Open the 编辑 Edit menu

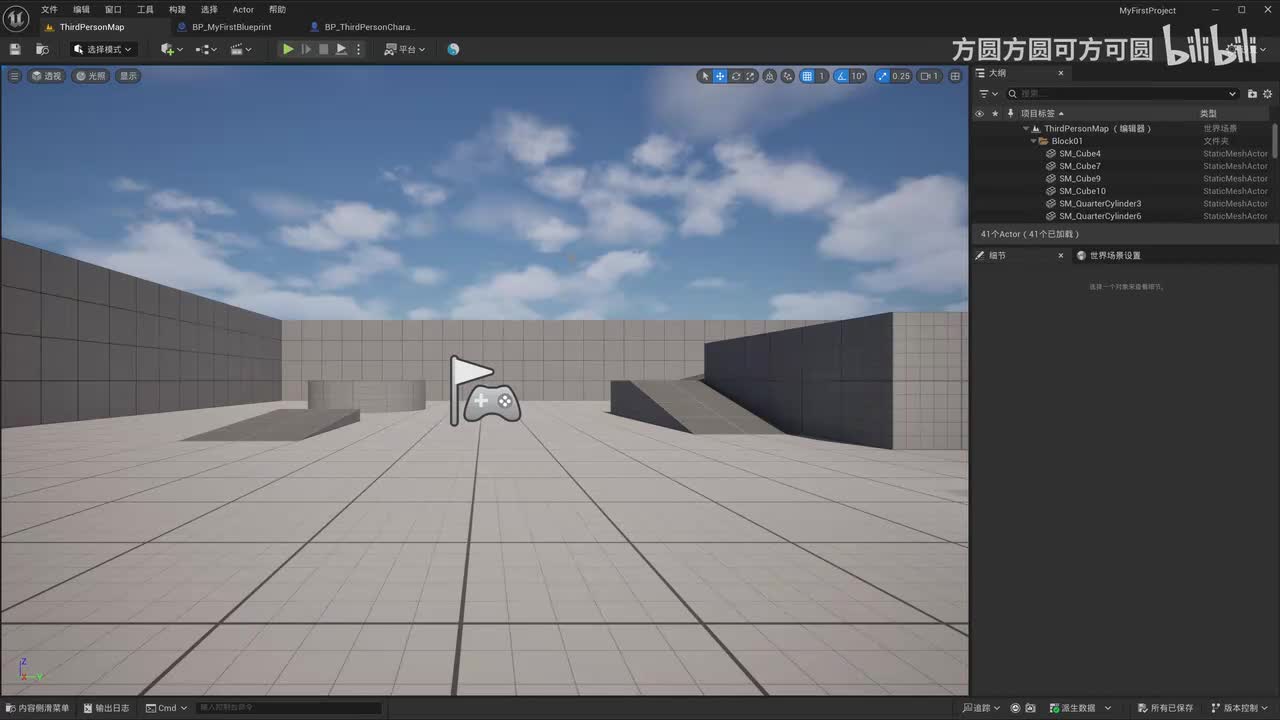[x=81, y=10]
